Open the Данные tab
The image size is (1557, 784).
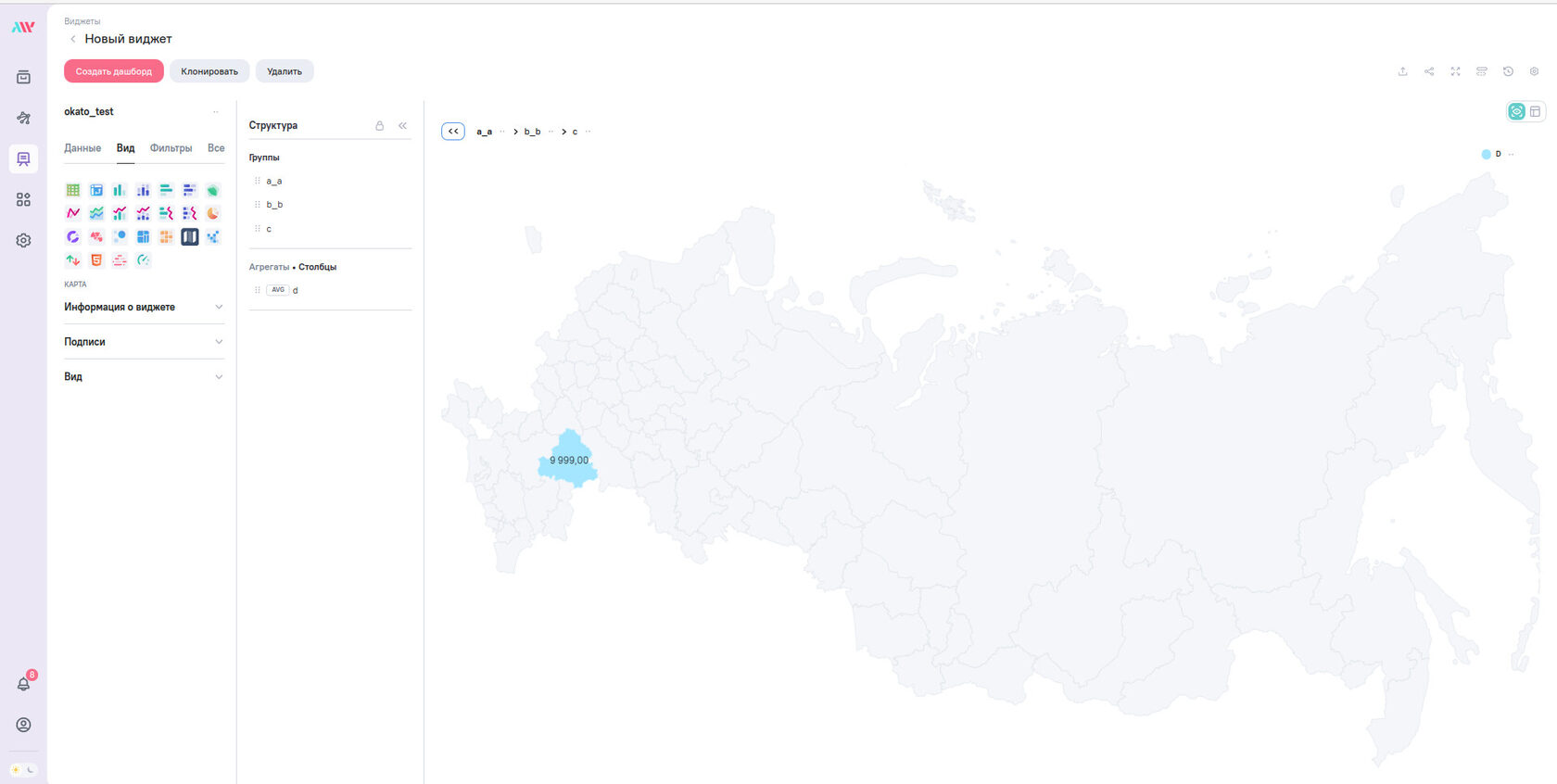tap(82, 148)
